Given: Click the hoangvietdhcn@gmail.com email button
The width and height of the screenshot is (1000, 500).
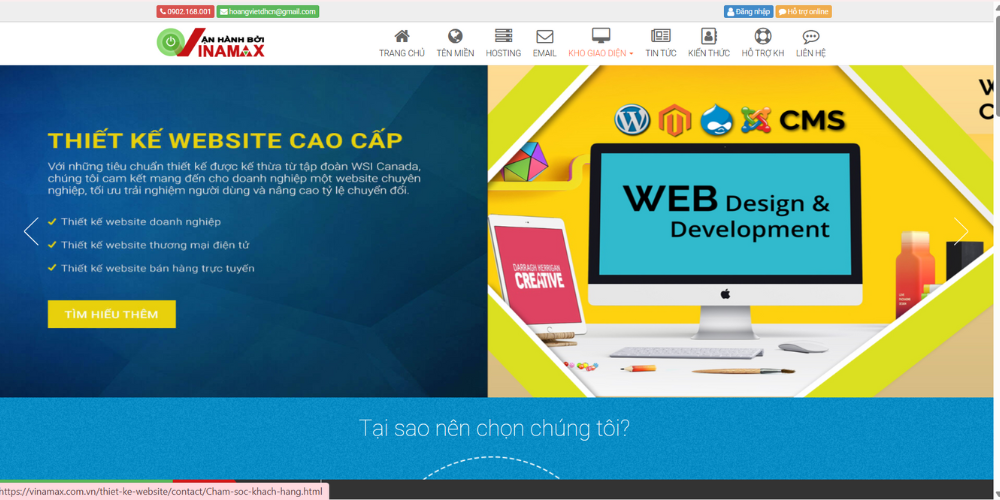Looking at the screenshot, I should point(268,11).
